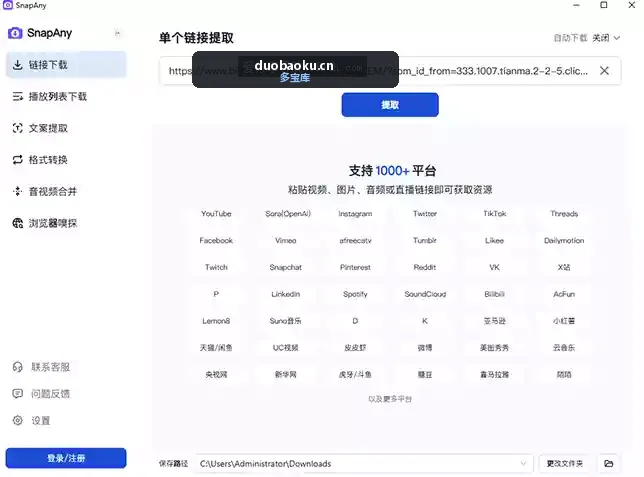The height and width of the screenshot is (477, 644).
Task: Click the SnapAny logo icon in sidebar
Action: point(15,33)
